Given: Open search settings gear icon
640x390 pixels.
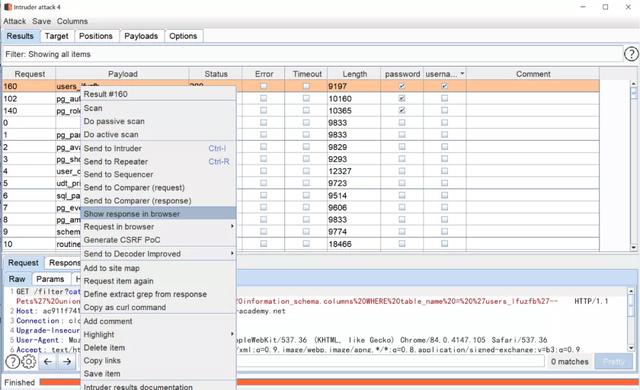Looking at the screenshot, I should [28, 361].
